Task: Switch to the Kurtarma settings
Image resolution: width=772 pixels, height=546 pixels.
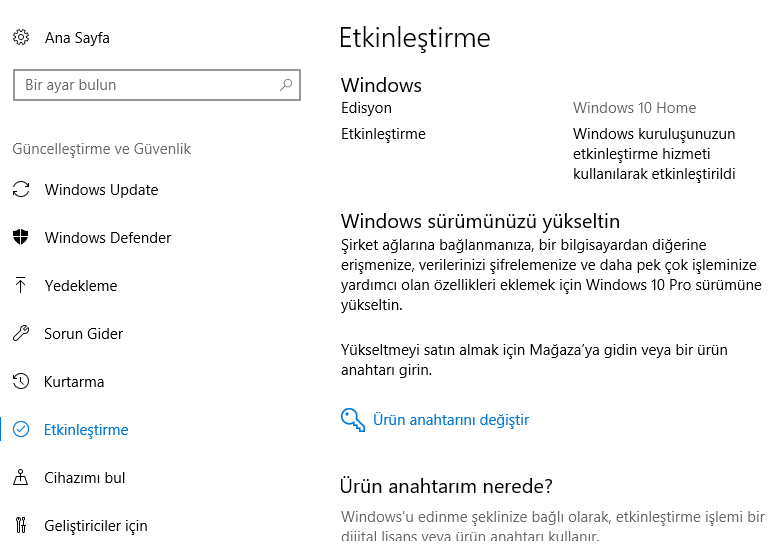Action: [74, 382]
